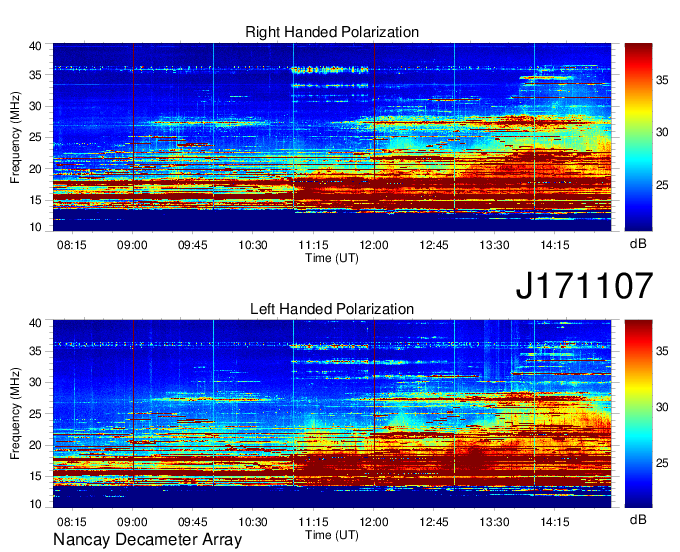Click the 'Right Handed Polarization' title
The image size is (680, 552).
[332, 32]
